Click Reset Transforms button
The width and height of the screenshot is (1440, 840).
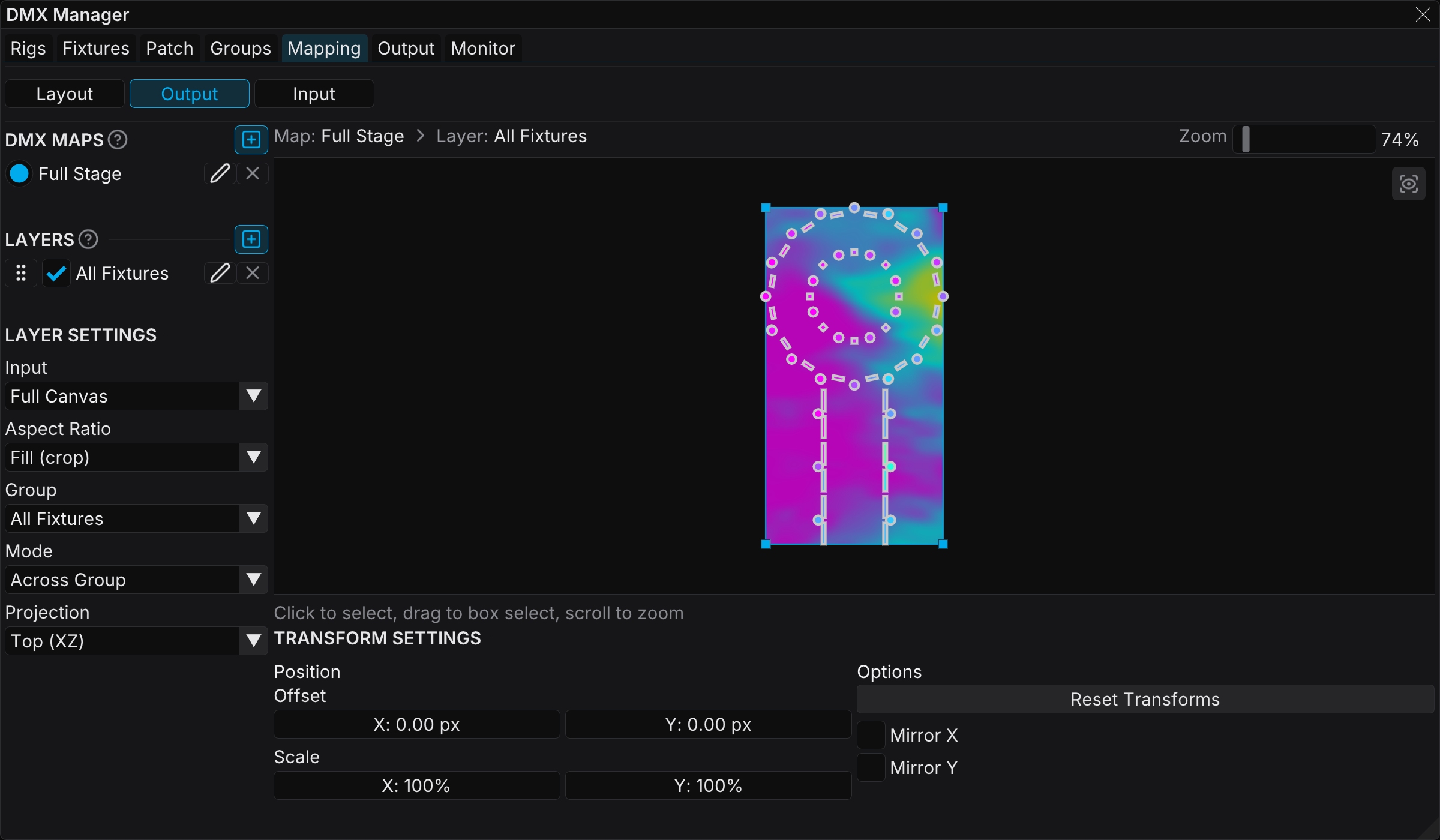tap(1145, 699)
